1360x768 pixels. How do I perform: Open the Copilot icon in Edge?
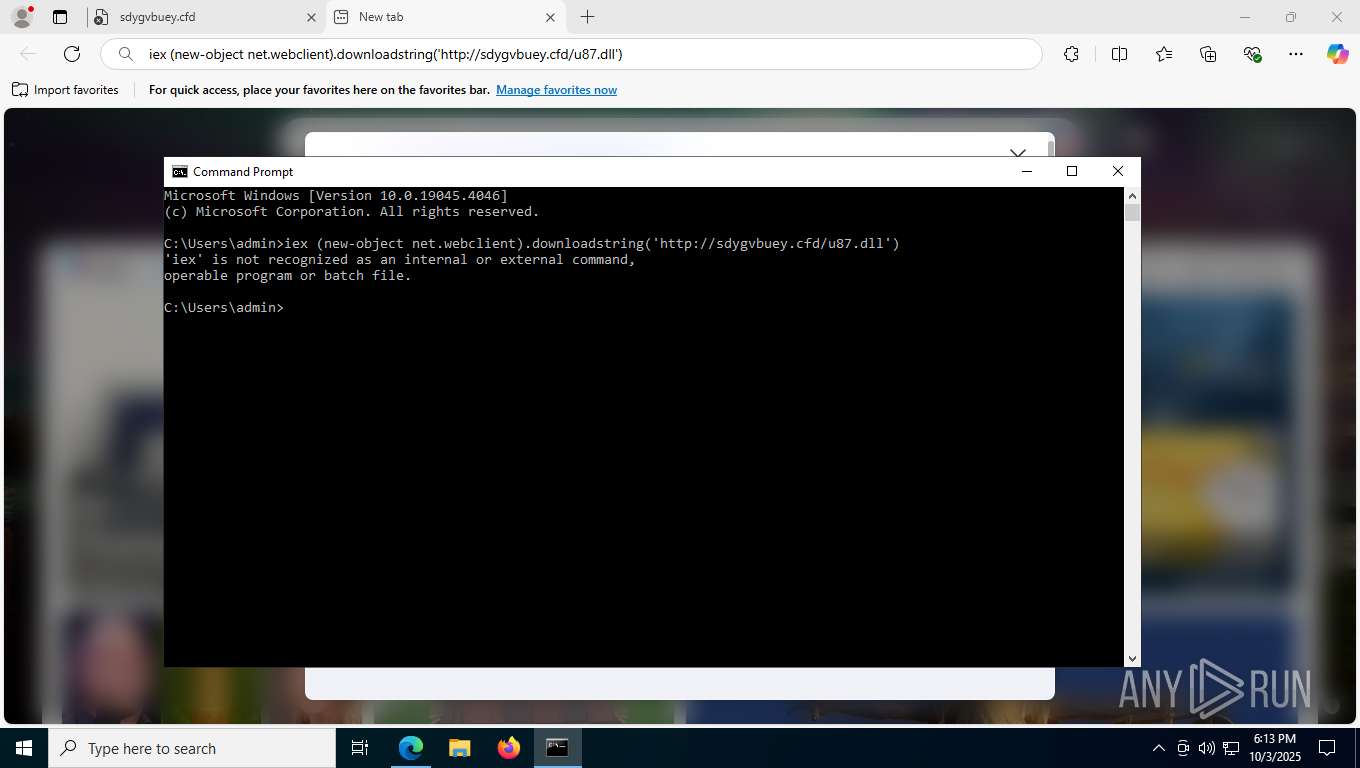(x=1337, y=54)
